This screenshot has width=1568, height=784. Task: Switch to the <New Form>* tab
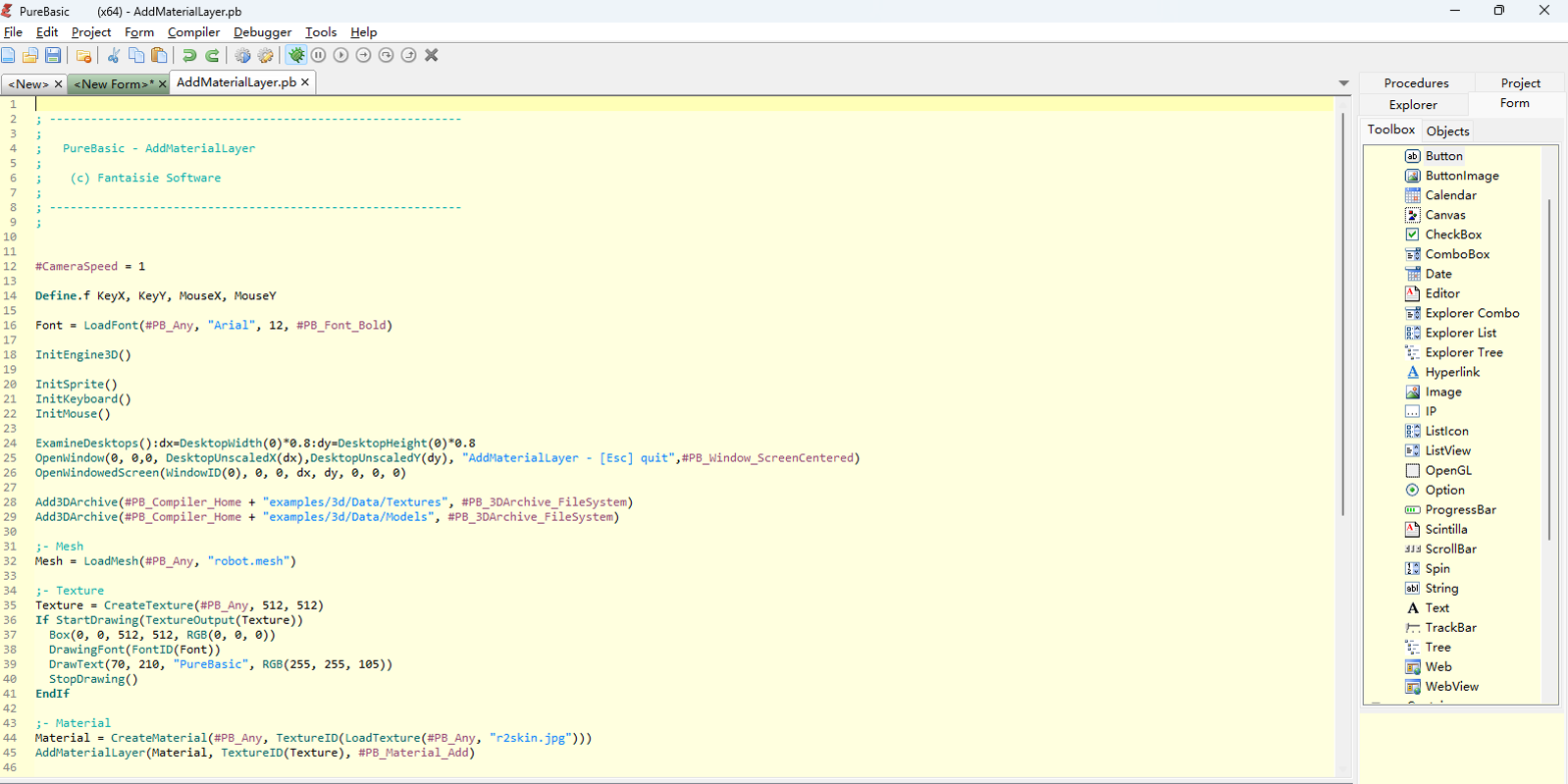coord(113,84)
